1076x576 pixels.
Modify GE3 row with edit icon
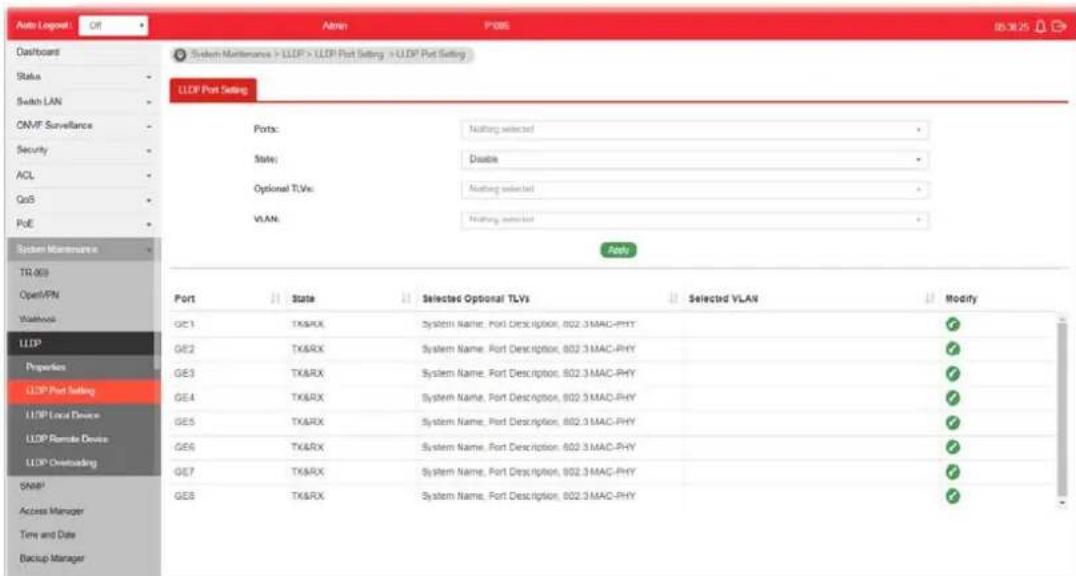(x=952, y=373)
